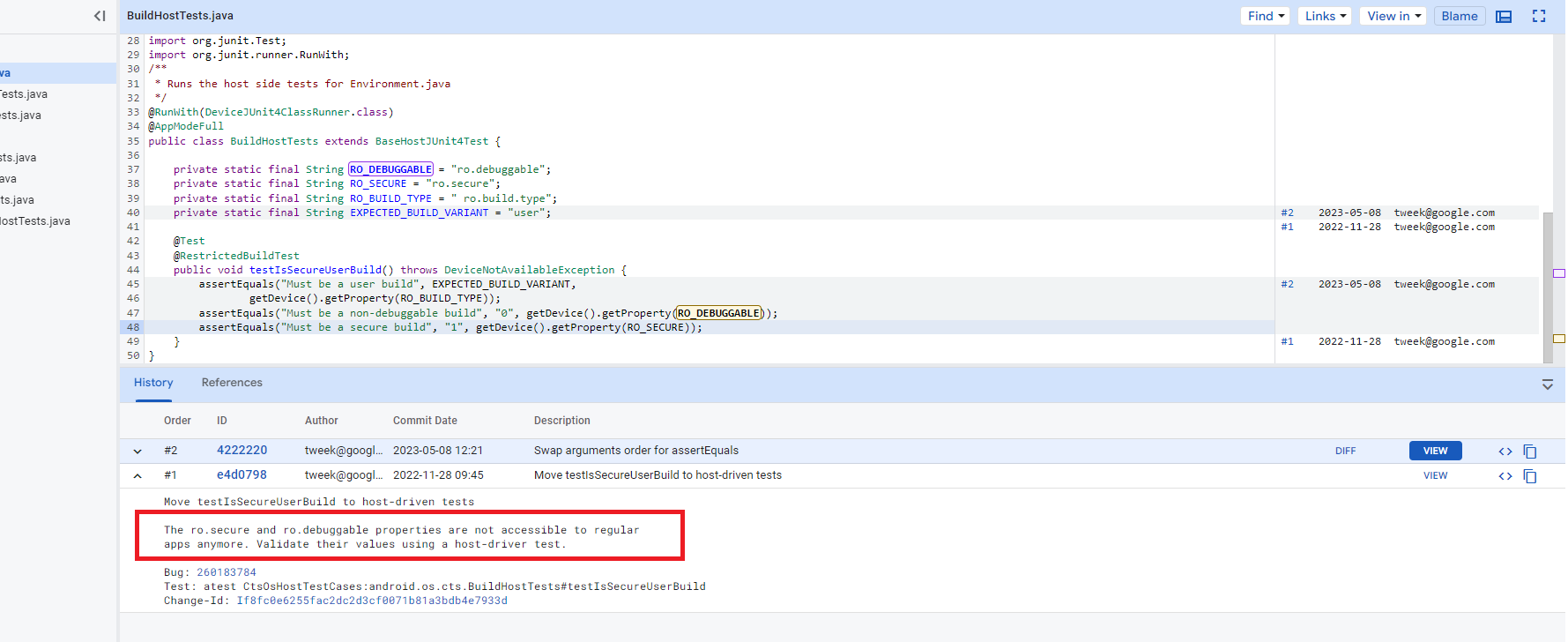Toggle the bottom panel layout icon
The width and height of the screenshot is (1568, 642).
tap(1504, 16)
